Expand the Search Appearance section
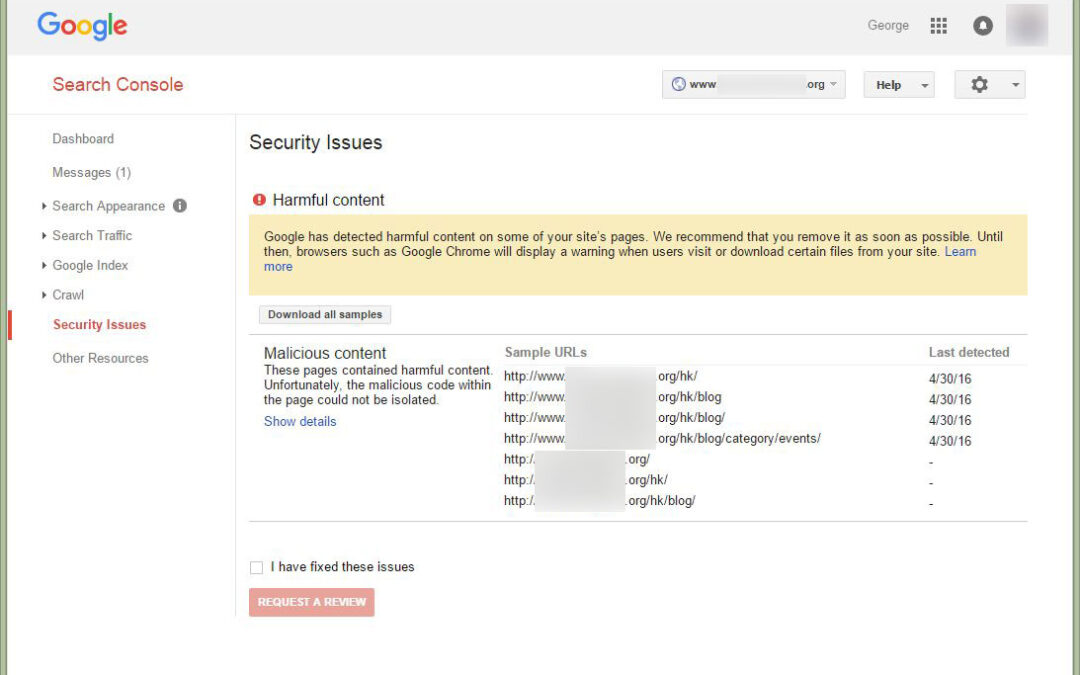This screenshot has width=1080, height=675. [44, 206]
